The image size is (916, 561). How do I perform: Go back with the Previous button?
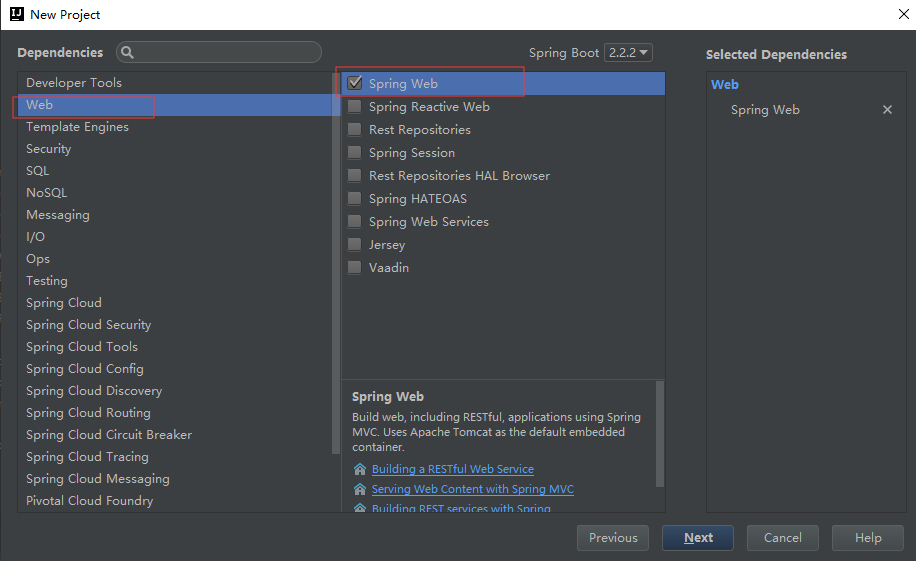click(613, 538)
